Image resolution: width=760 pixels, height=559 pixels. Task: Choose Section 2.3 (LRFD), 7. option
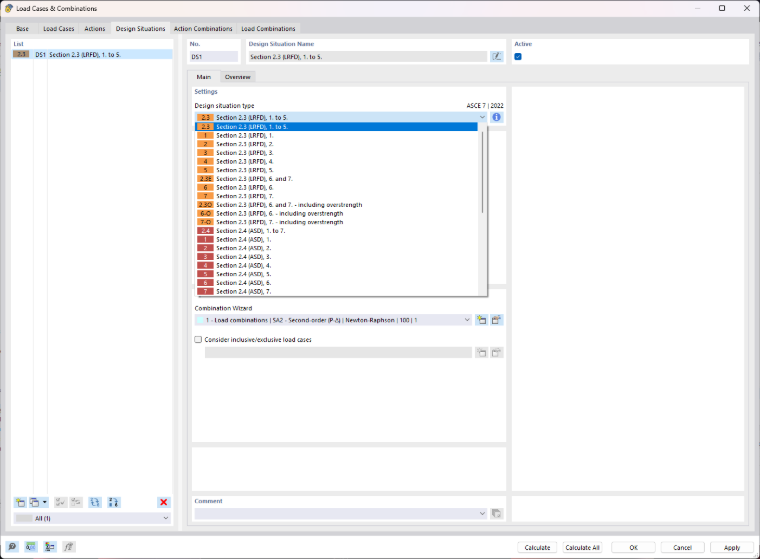337,196
